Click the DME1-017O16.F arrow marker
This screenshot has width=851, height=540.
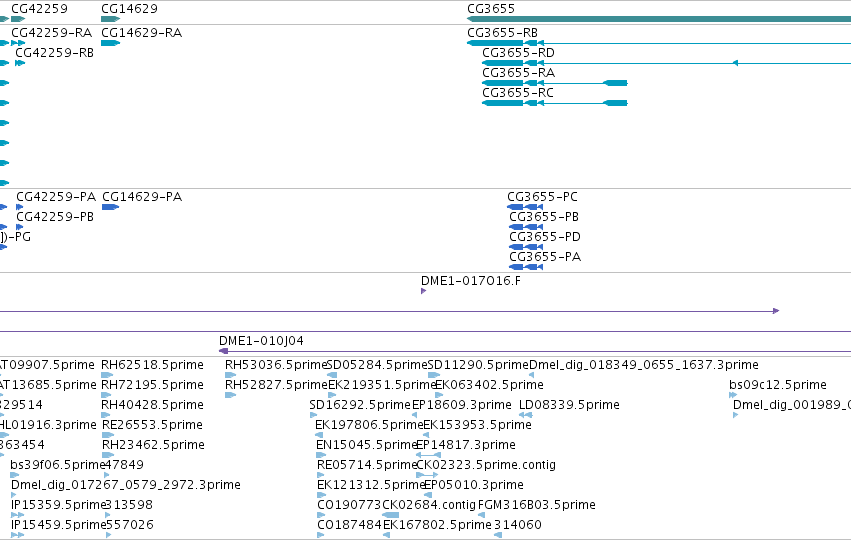coord(423,291)
